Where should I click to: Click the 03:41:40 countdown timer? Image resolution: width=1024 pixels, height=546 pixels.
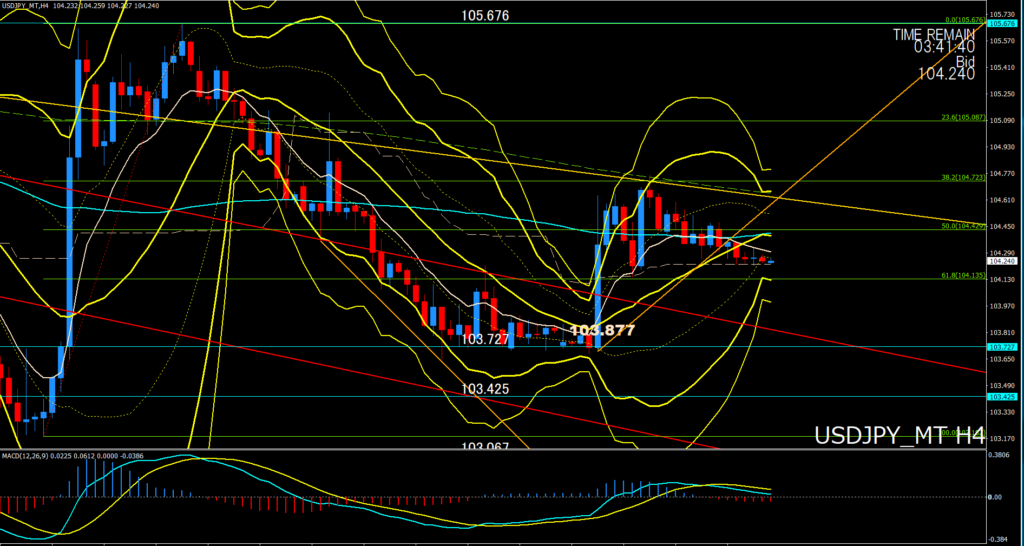[945, 48]
